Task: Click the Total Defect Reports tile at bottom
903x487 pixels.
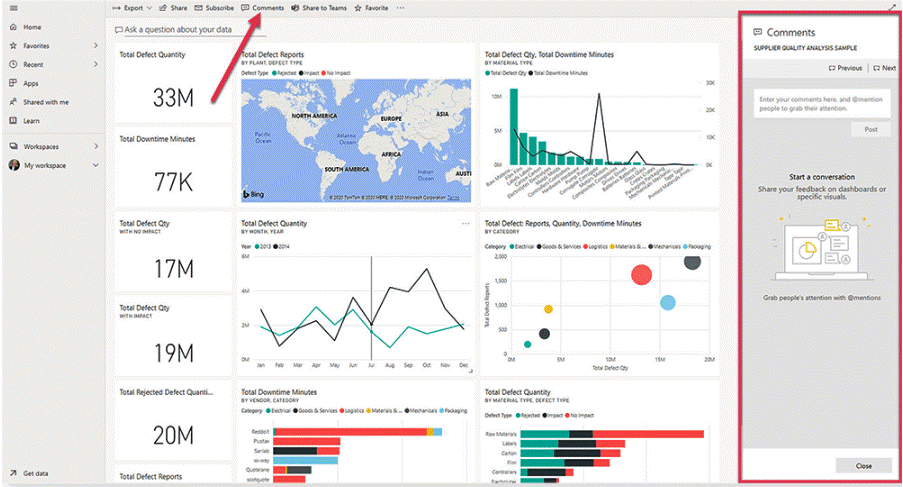Action: (173, 475)
